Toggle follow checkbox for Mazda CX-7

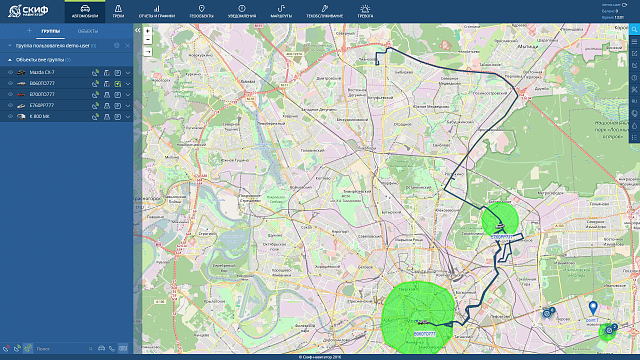click(x=118, y=73)
